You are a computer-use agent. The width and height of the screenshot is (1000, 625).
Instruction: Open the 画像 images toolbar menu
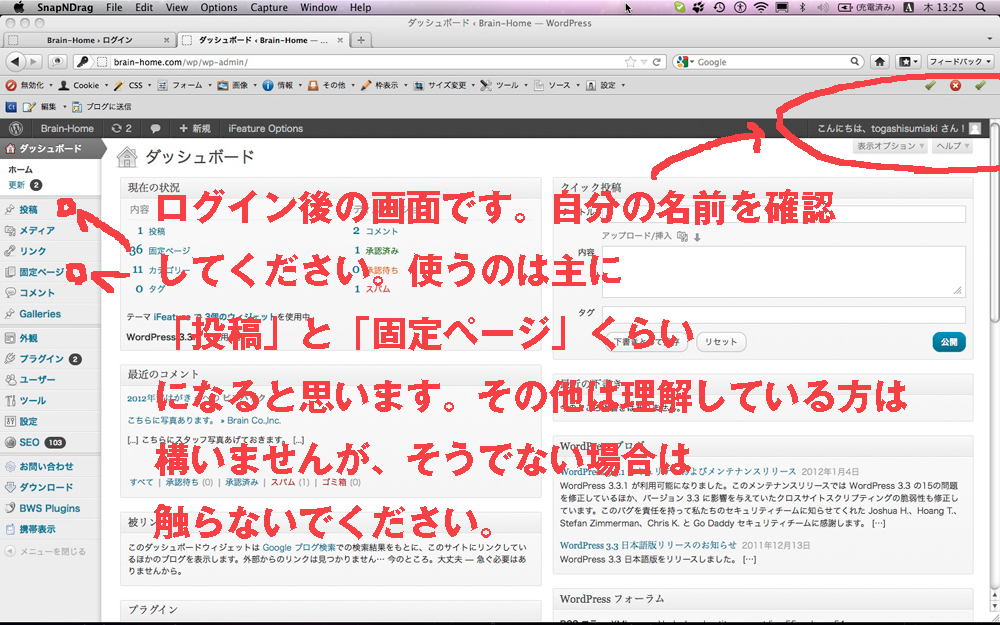[x=237, y=85]
